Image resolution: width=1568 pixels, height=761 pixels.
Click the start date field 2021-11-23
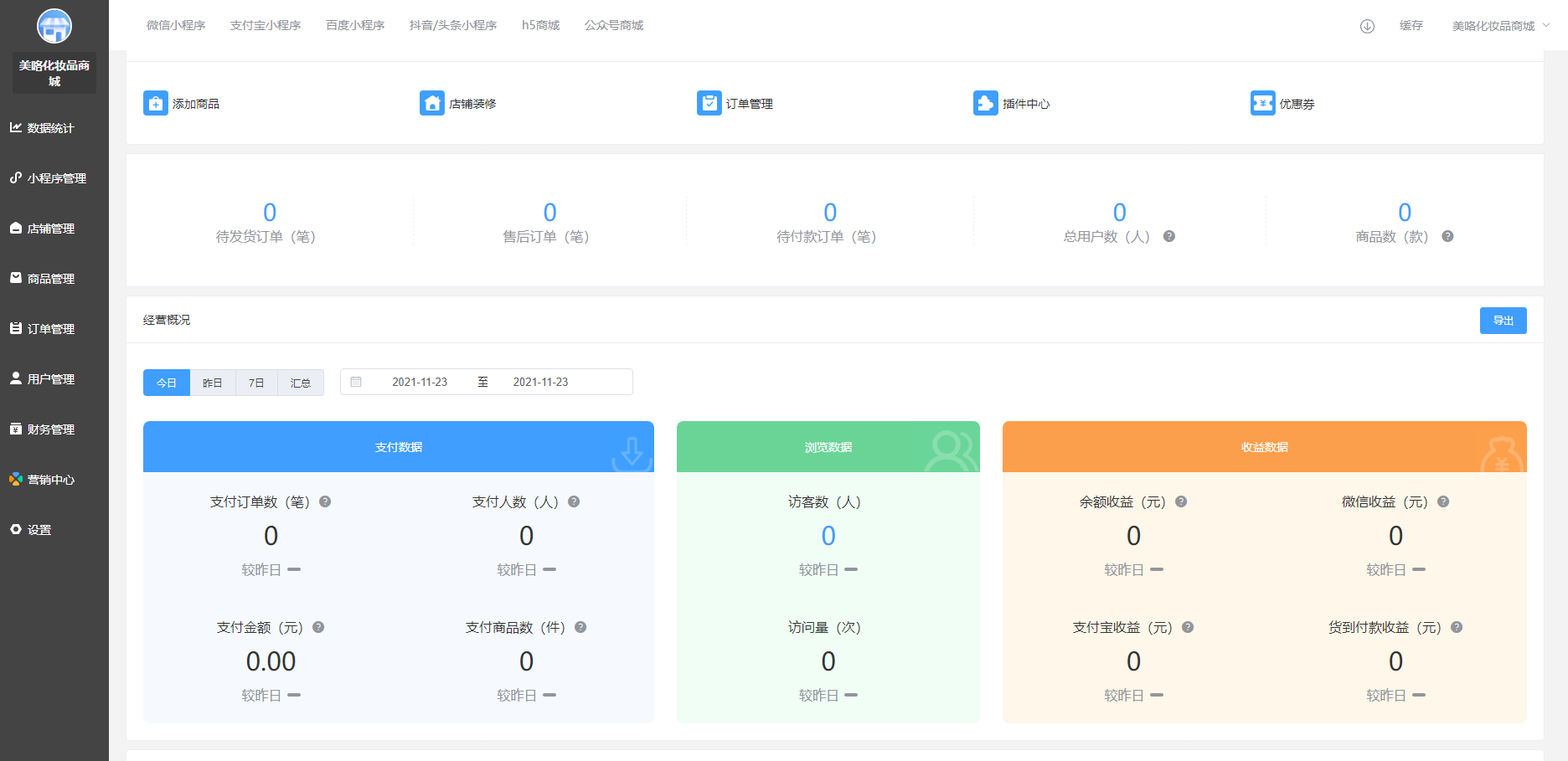click(420, 382)
